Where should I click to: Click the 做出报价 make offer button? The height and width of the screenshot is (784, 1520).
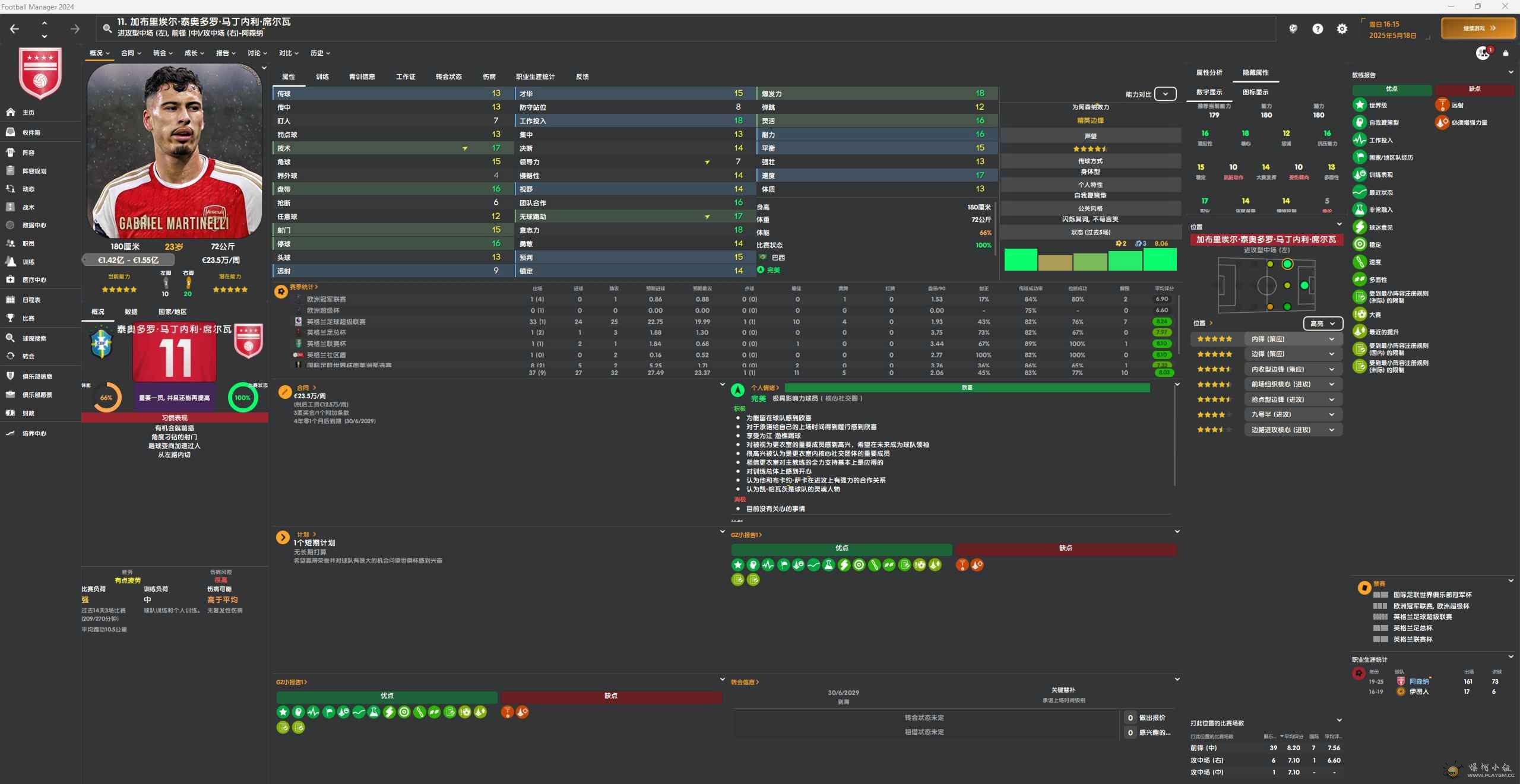[1151, 718]
